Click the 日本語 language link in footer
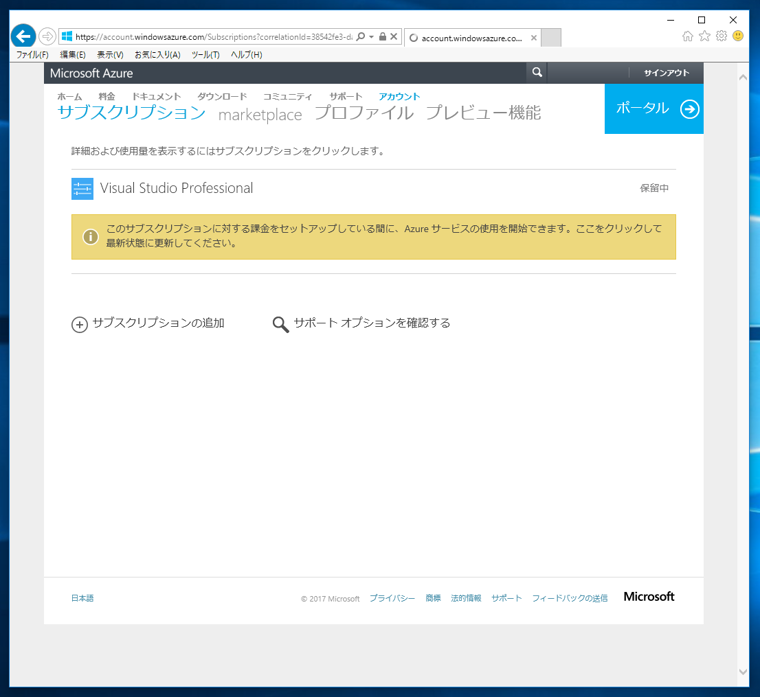The width and height of the screenshot is (760, 697). [82, 598]
